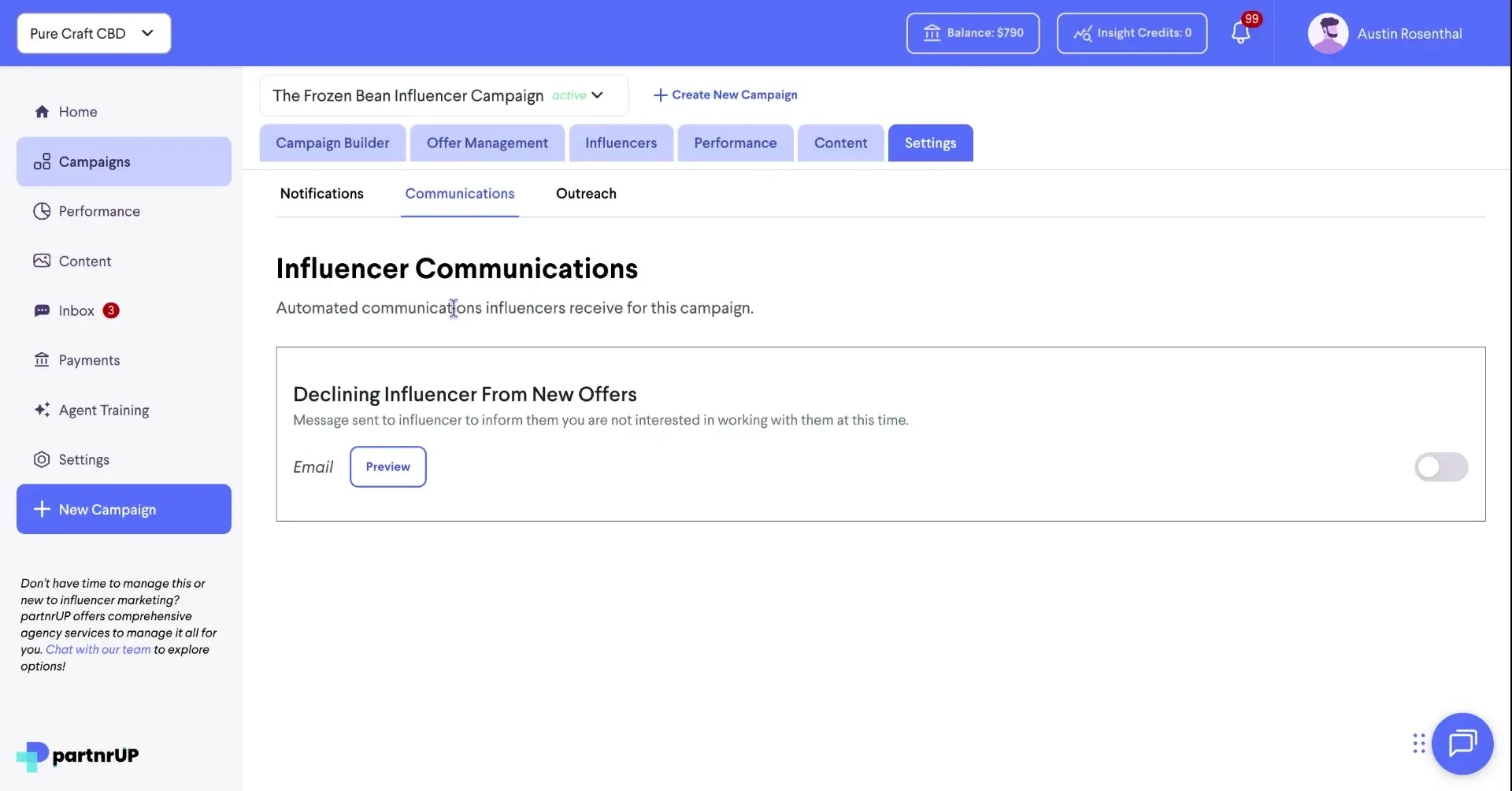Open the chat support bubble
Screen dimensions: 1512x791
[x=1462, y=744]
